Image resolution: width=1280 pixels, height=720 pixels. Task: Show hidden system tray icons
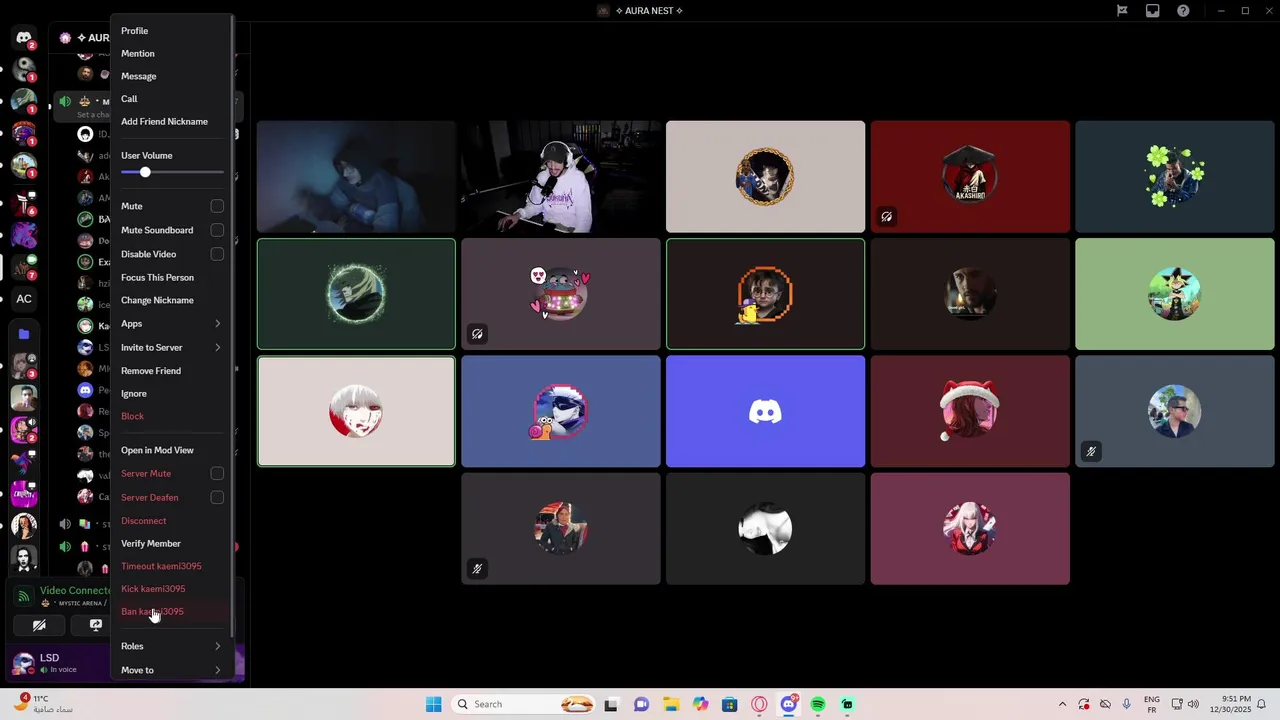tap(1062, 704)
